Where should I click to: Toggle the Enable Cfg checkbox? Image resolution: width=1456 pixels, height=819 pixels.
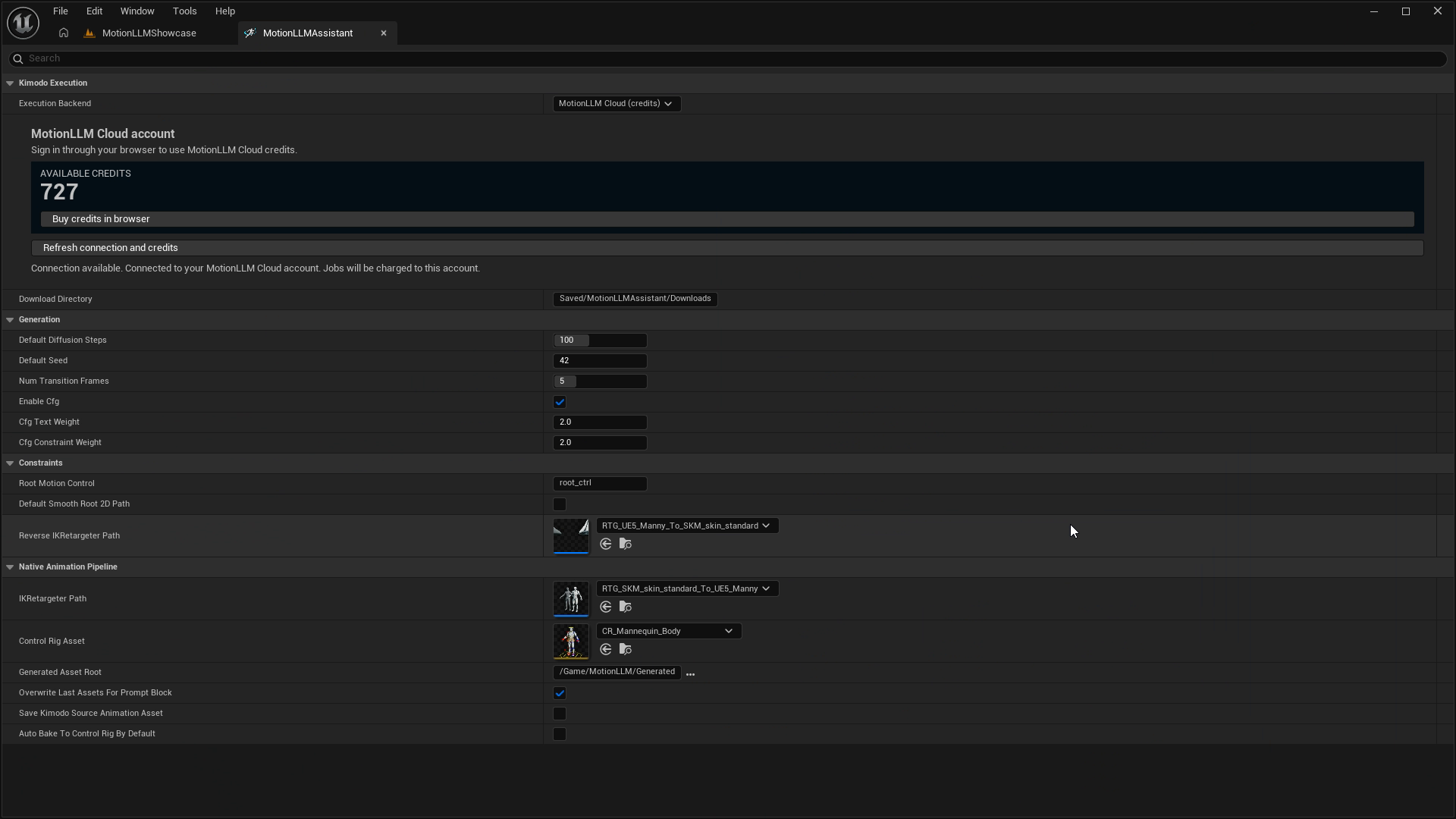pos(560,402)
